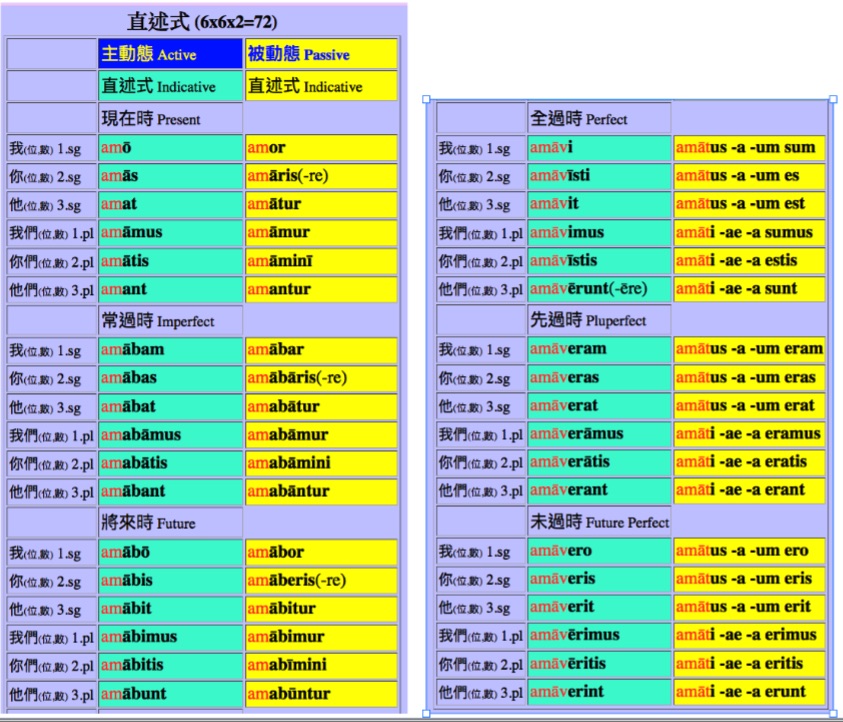Select the 全過時 Perfect heading cell

pos(599,118)
